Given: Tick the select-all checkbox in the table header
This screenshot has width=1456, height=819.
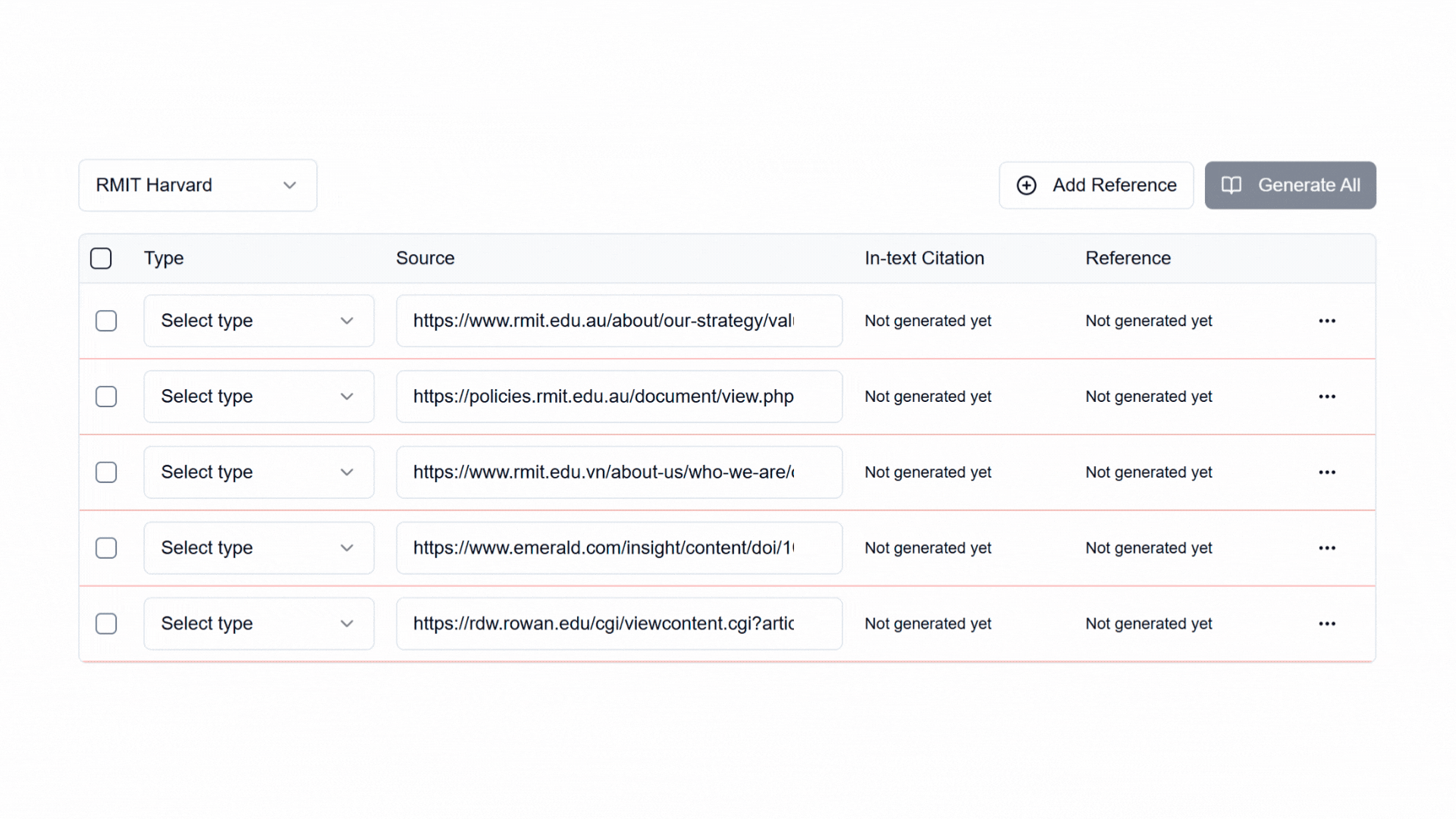Looking at the screenshot, I should [x=101, y=259].
